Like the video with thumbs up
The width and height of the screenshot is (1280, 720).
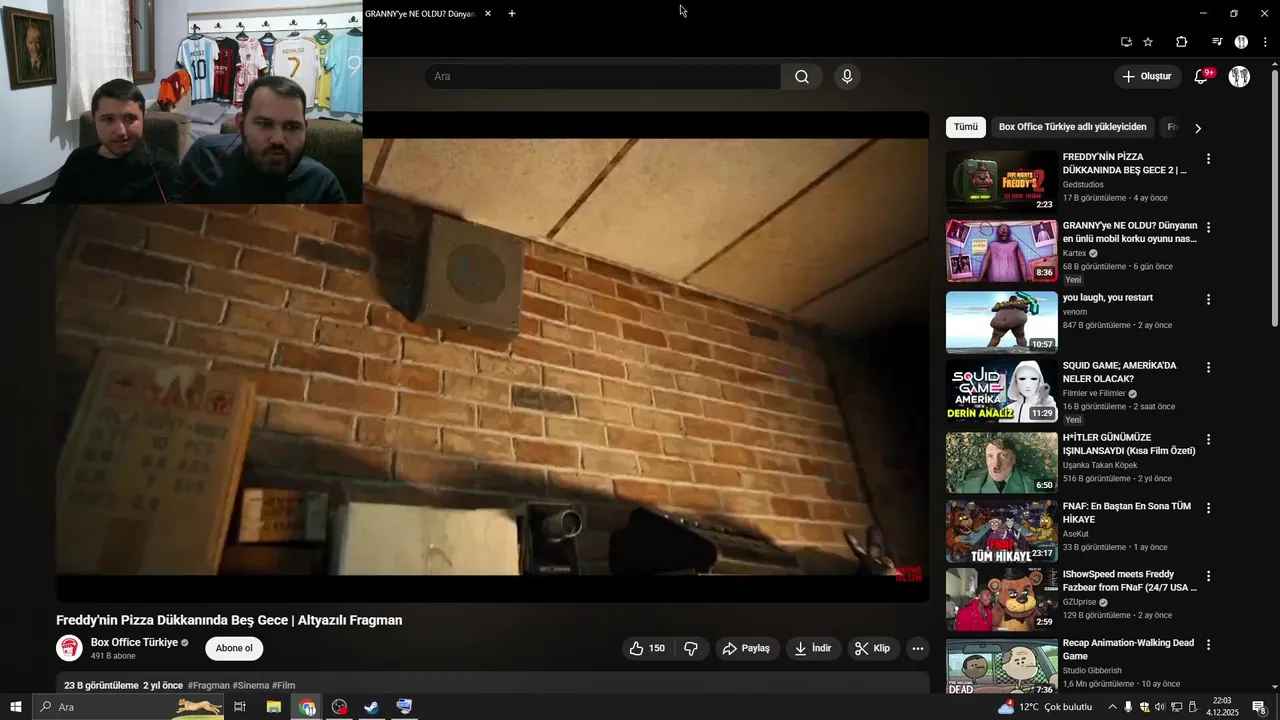pyautogui.click(x=648, y=648)
